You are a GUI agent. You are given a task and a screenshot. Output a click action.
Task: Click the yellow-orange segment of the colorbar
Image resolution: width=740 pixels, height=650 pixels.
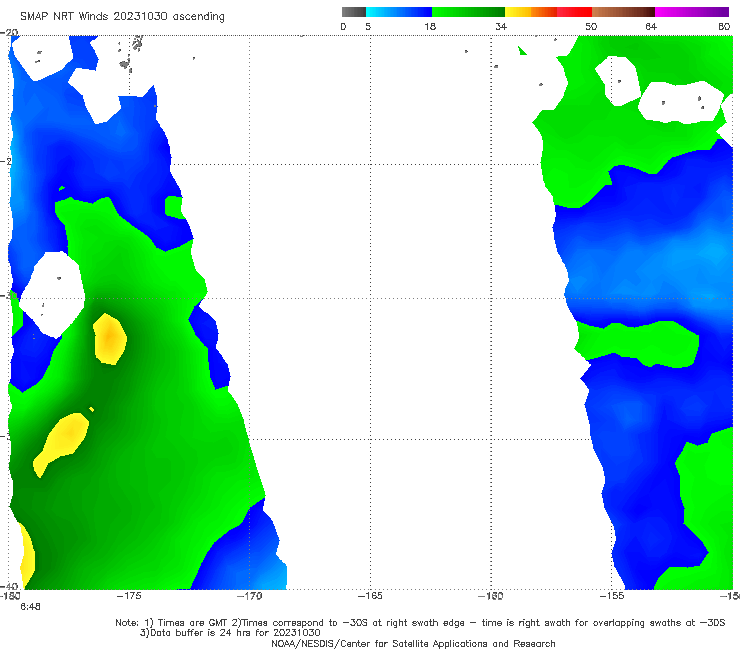pyautogui.click(x=531, y=12)
